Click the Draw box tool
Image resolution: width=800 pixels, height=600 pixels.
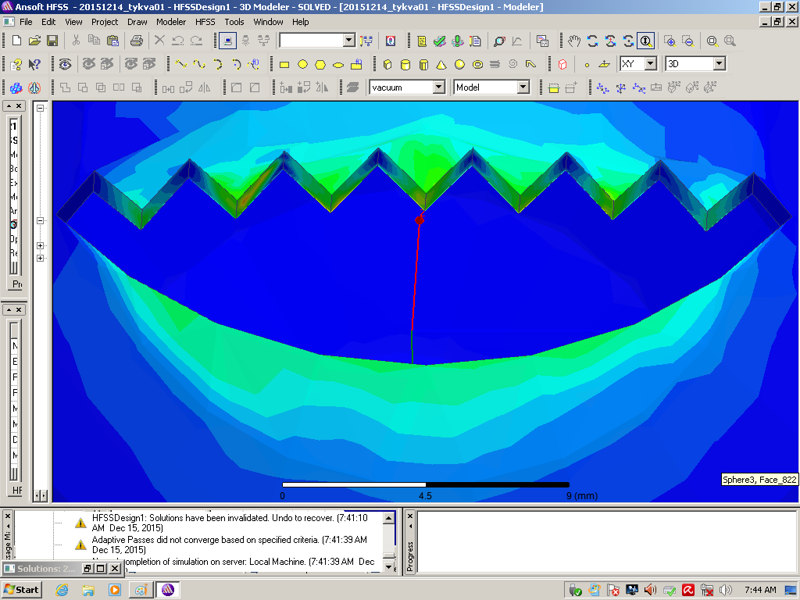[388, 64]
